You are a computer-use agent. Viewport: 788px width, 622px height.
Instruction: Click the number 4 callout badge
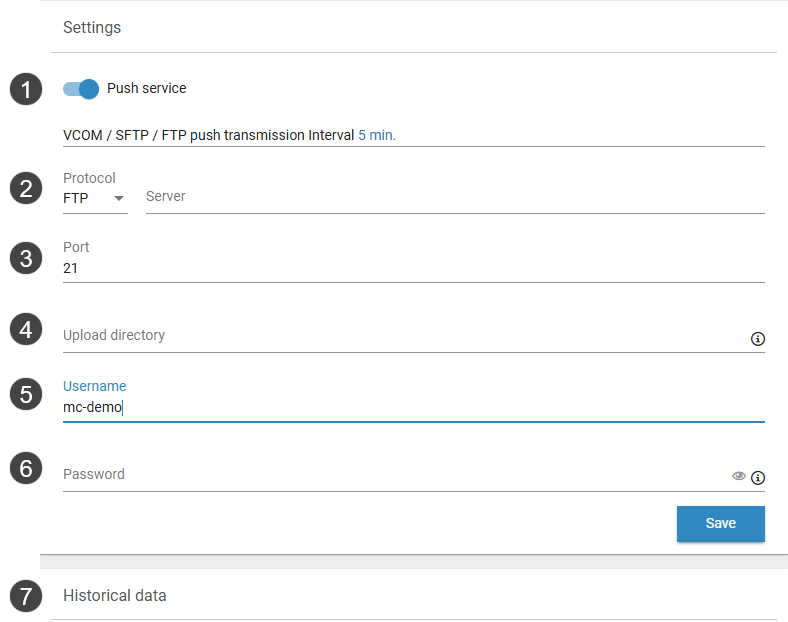(x=26, y=328)
